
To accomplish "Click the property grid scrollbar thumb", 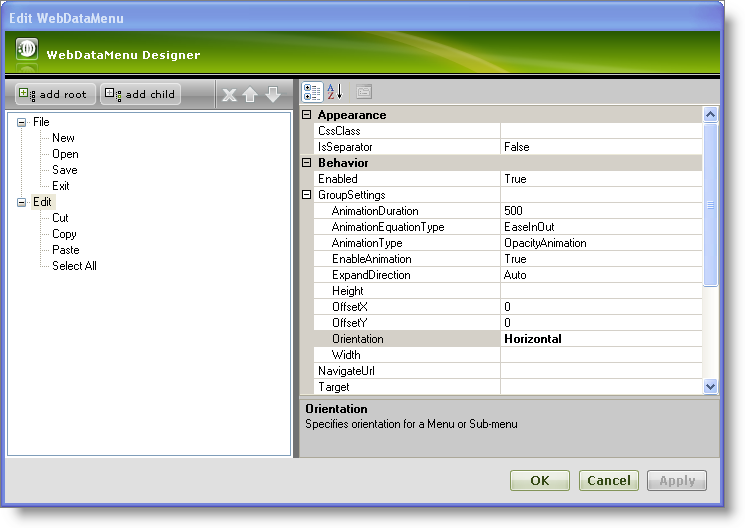I will pyautogui.click(x=710, y=205).
